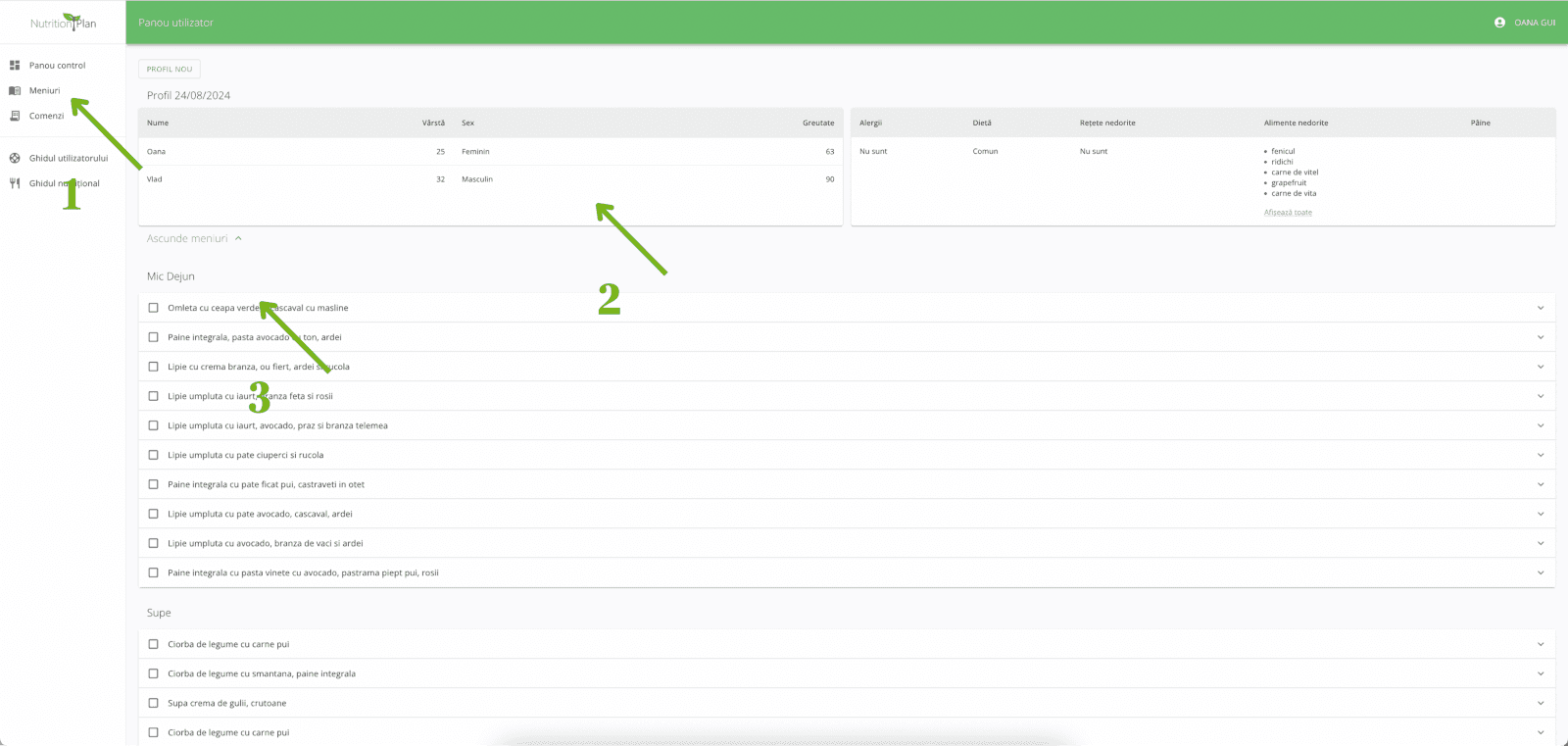The image size is (1568, 746).
Task: Open Ghidul nutritional page
Action: (64, 183)
